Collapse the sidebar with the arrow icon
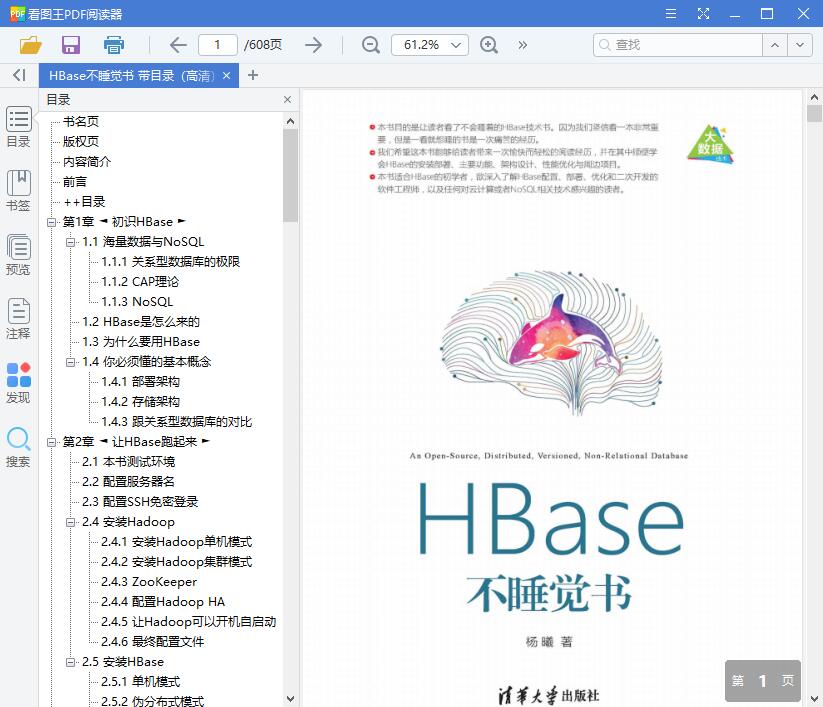Viewport: 823px width, 707px height. pyautogui.click(x=19, y=75)
